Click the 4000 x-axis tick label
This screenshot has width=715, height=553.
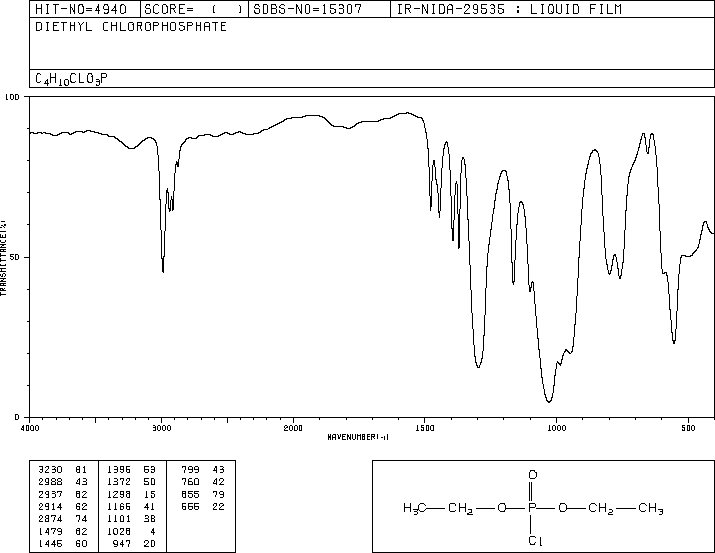click(30, 428)
